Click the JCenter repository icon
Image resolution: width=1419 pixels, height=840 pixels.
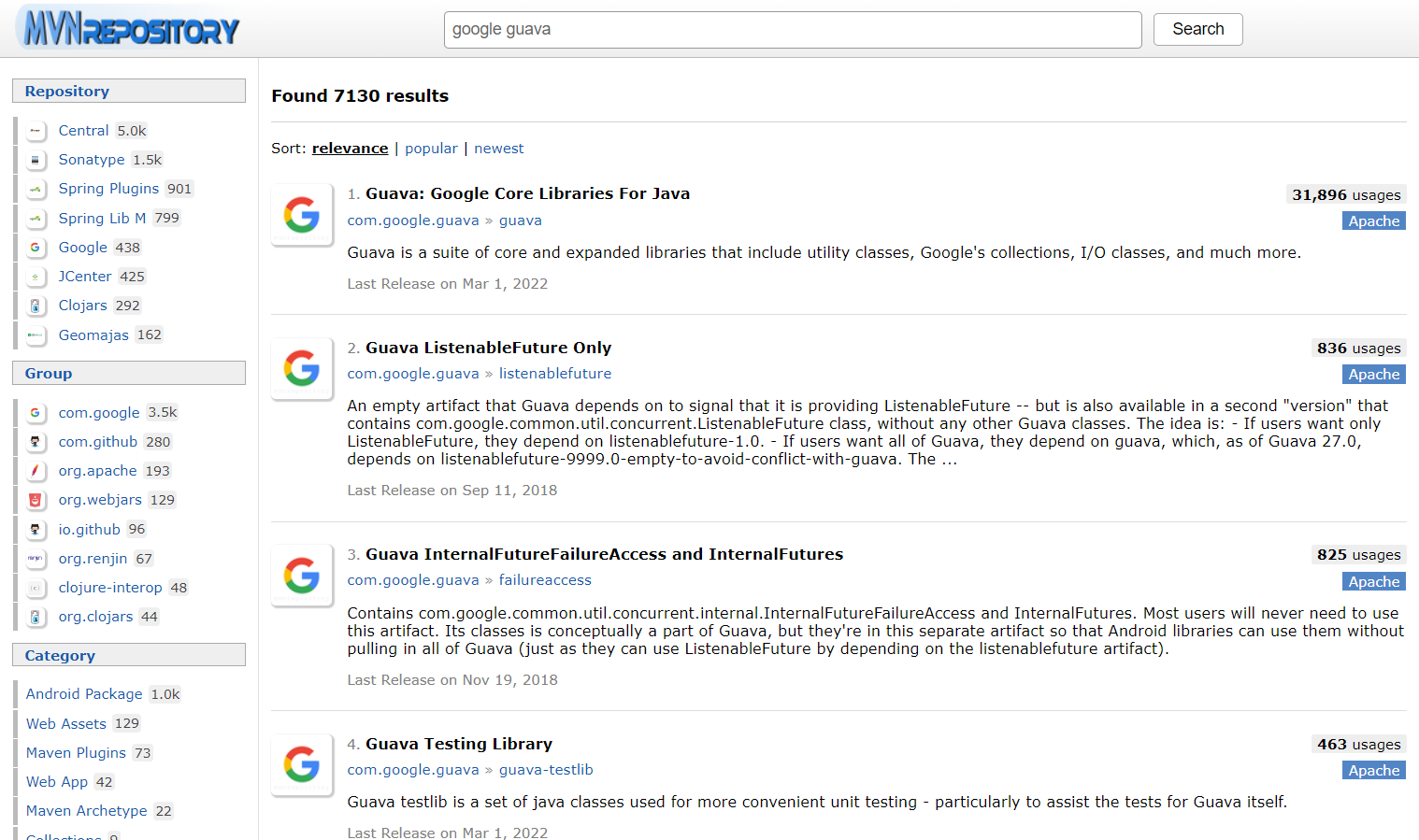tap(36, 277)
